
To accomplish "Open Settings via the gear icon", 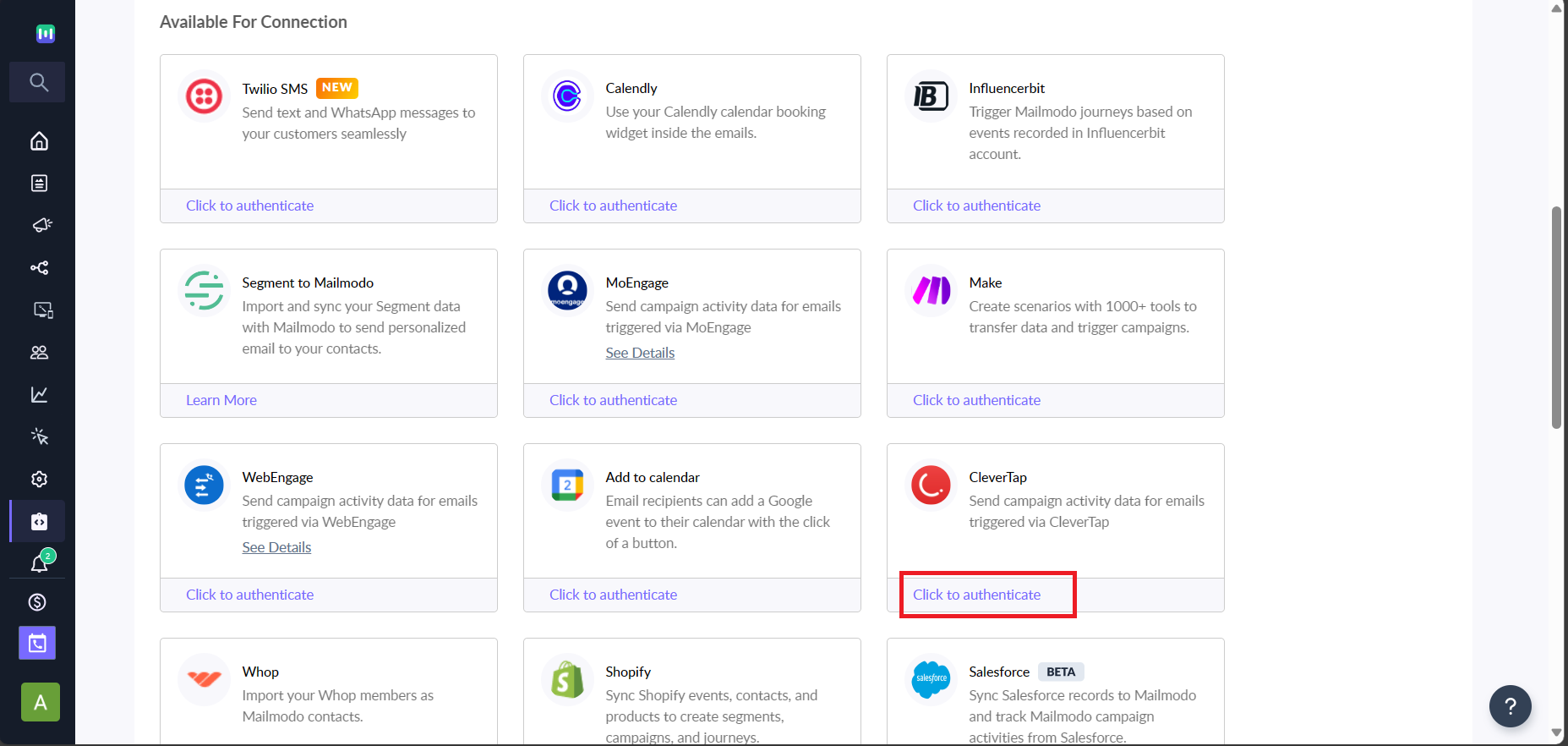I will [39, 480].
